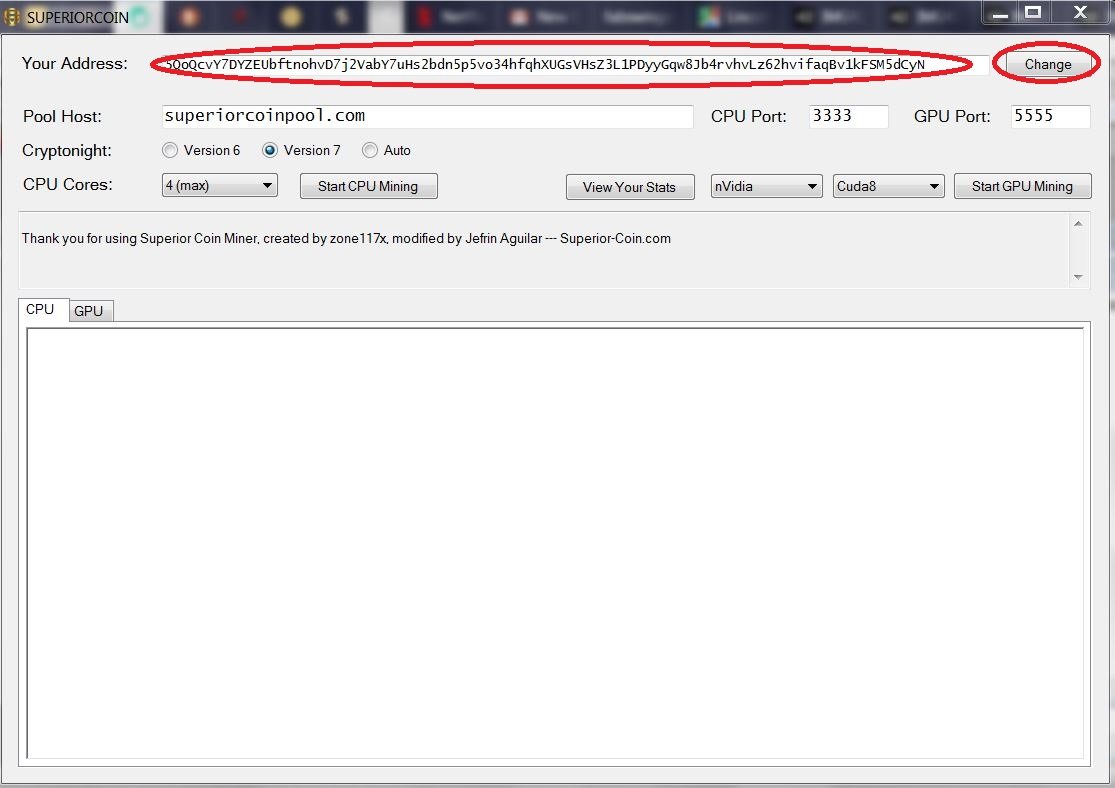Switch to the CPU tab
Image resolution: width=1115 pixels, height=788 pixels.
[41, 309]
